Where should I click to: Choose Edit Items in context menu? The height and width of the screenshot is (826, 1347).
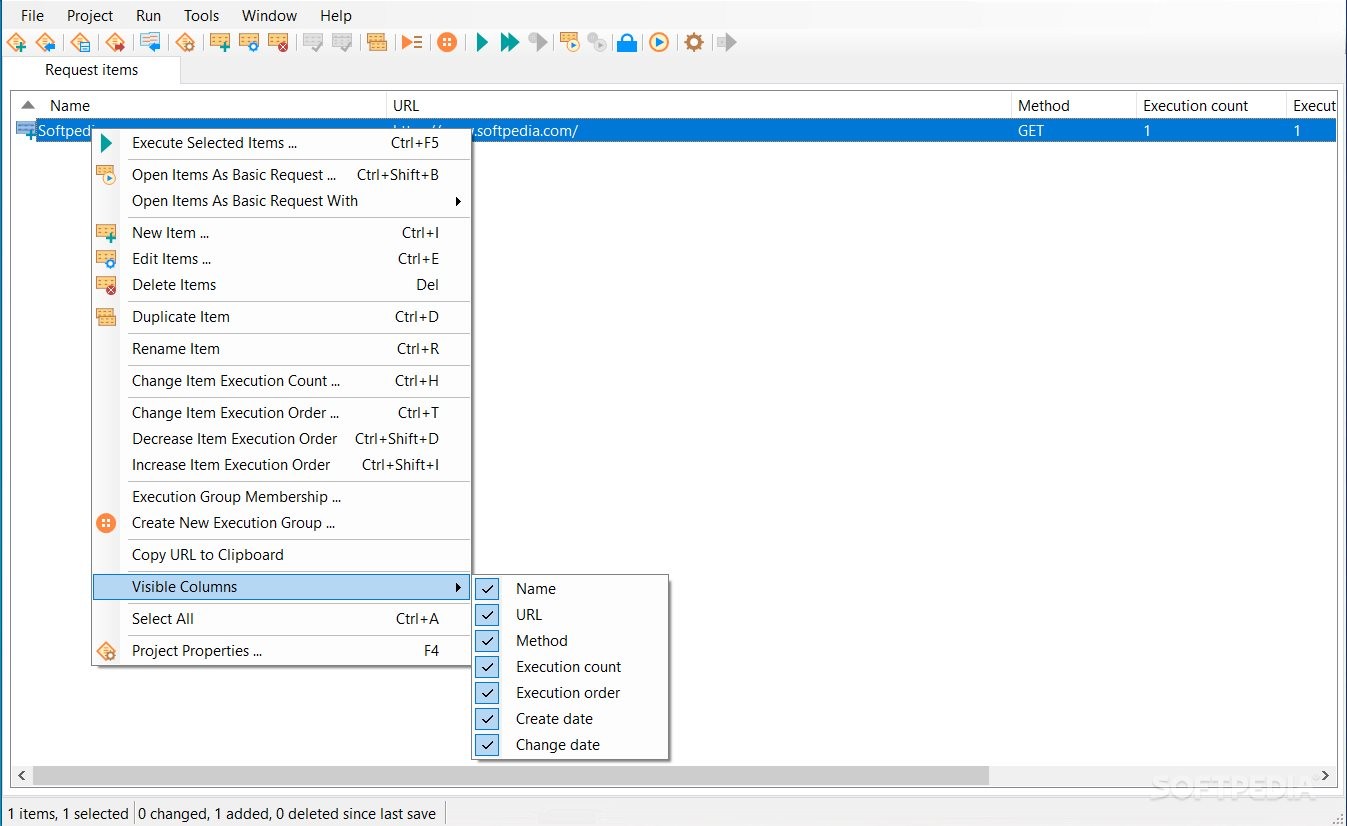click(281, 259)
